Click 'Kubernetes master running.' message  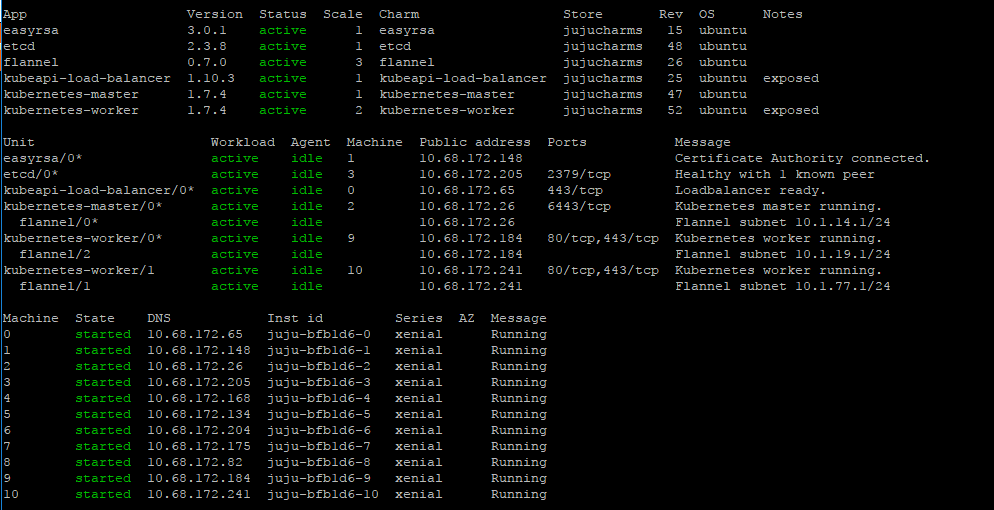tap(778, 206)
